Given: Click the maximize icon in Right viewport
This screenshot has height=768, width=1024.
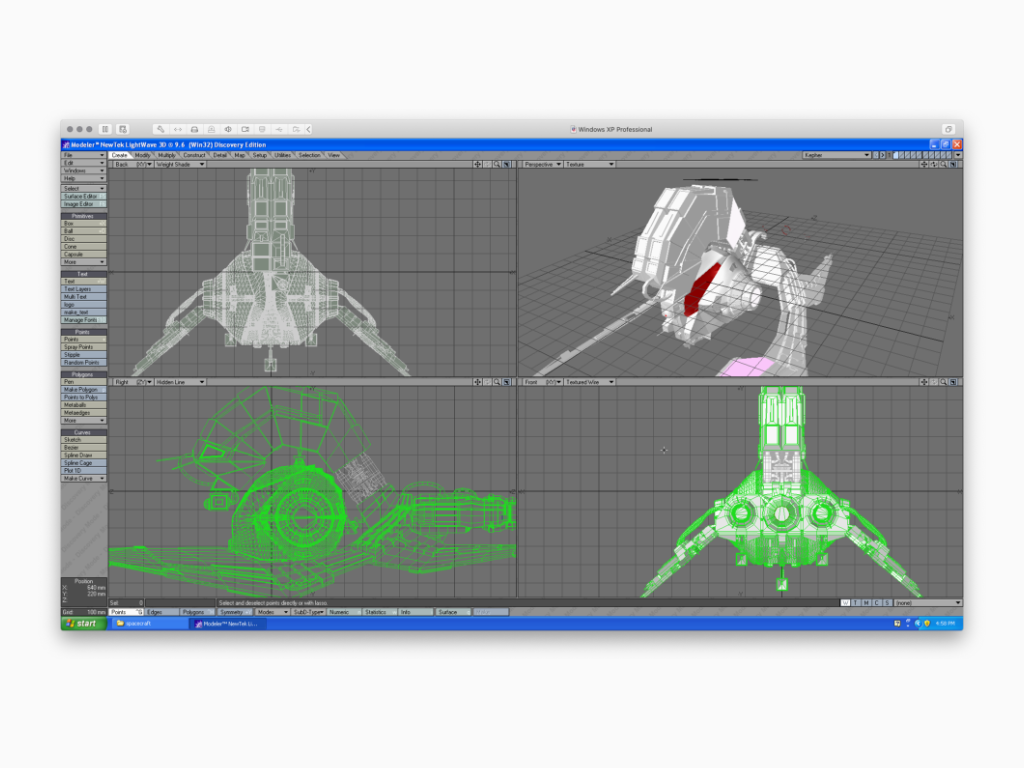Looking at the screenshot, I should pos(507,382).
